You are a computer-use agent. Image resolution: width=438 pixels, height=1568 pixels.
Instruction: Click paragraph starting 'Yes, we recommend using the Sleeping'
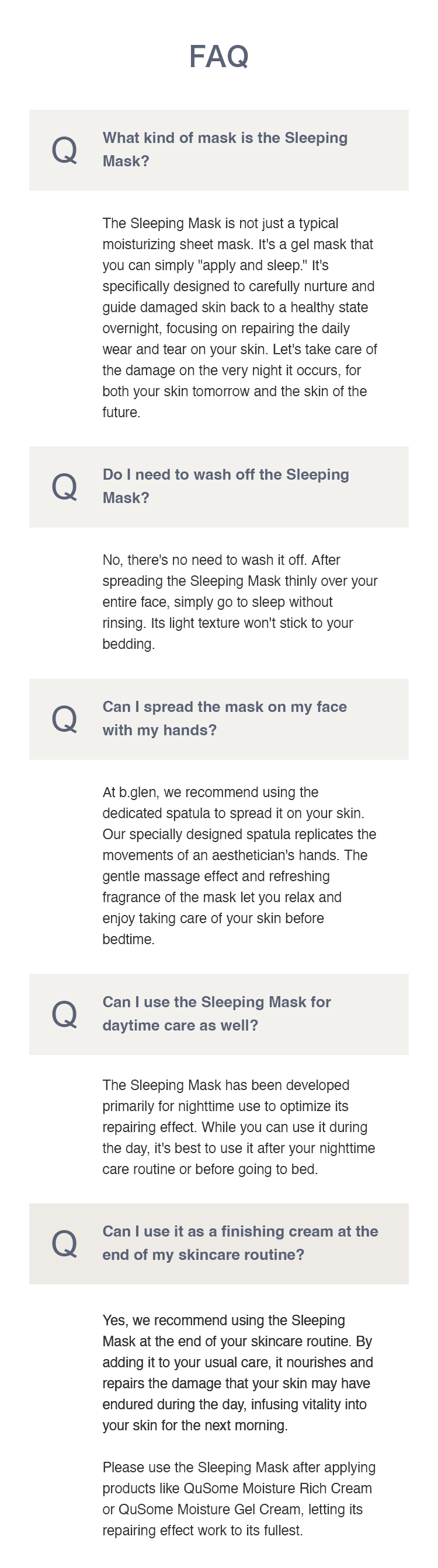click(238, 1373)
